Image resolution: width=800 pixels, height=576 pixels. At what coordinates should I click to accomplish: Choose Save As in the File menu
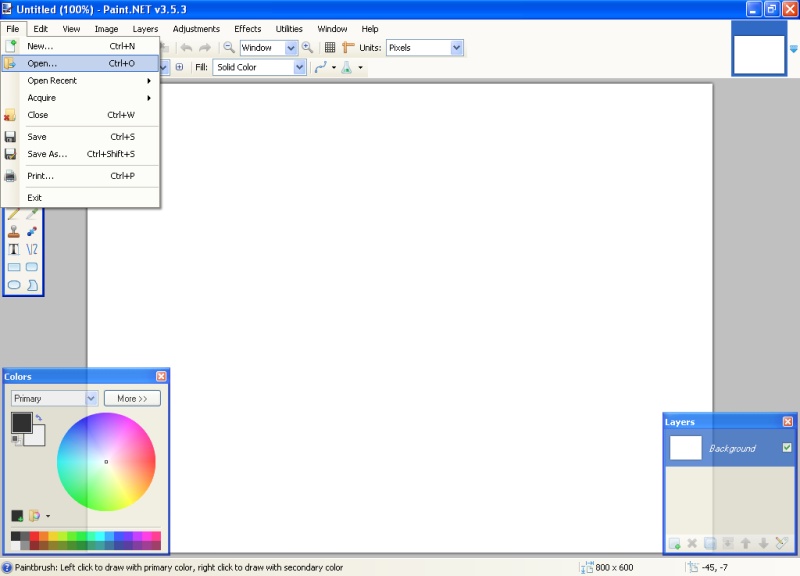point(45,153)
